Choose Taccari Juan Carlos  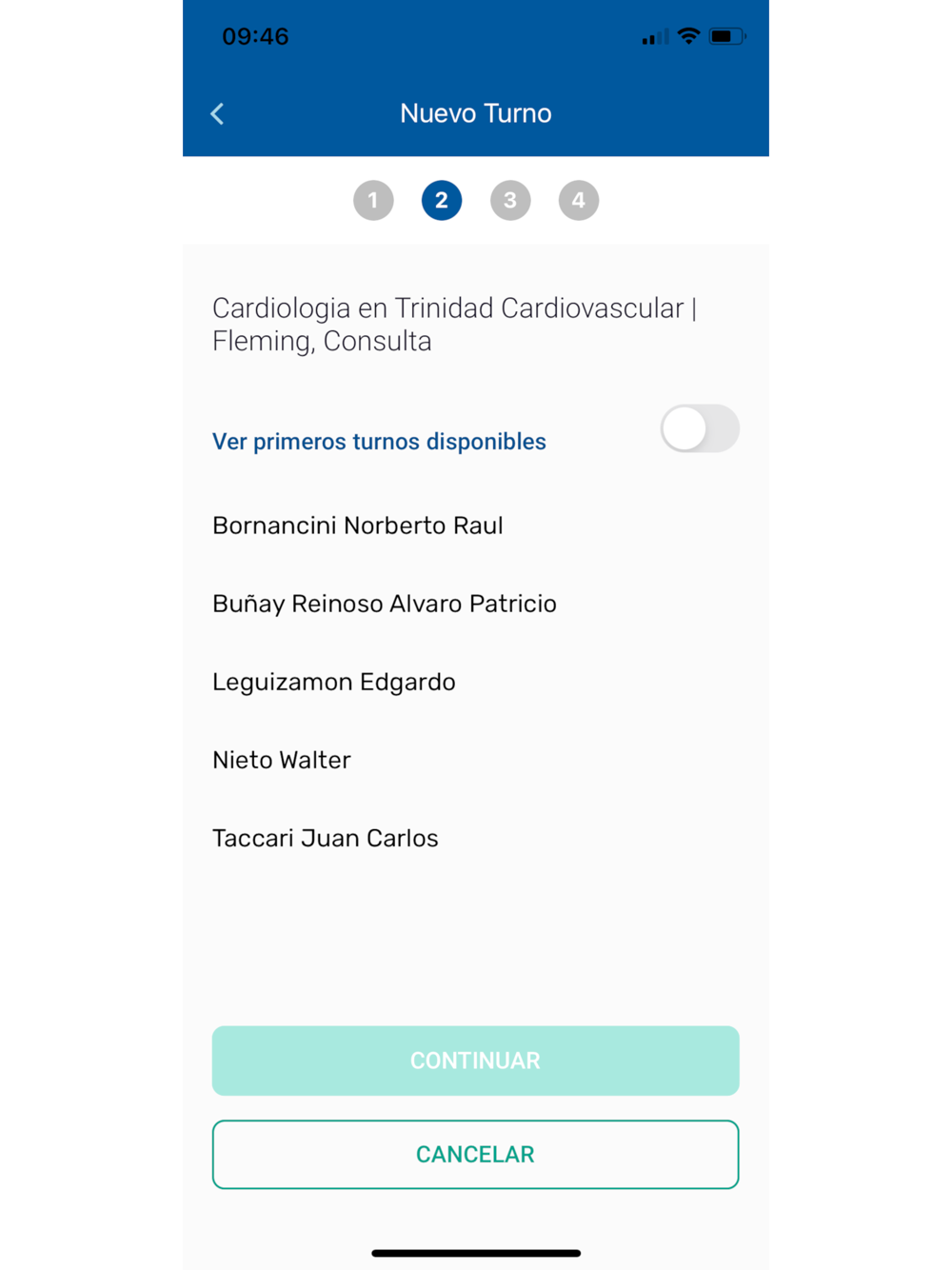click(x=326, y=838)
